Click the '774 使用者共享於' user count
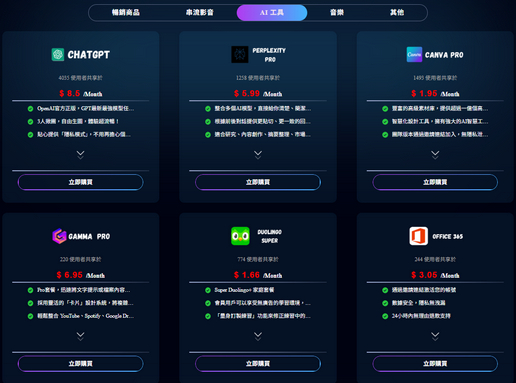This screenshot has height=383, width=516. point(258,259)
